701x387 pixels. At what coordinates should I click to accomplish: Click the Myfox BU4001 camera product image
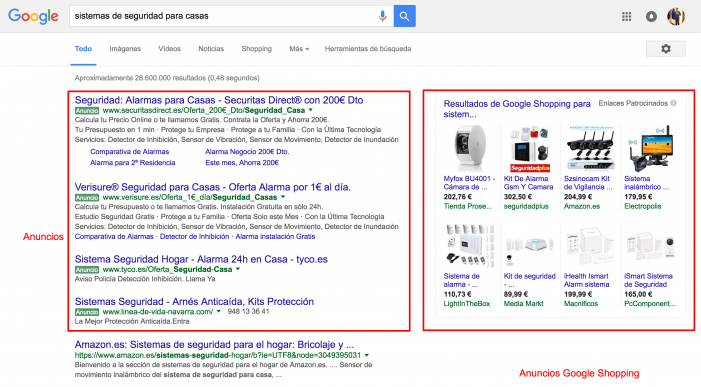click(469, 149)
